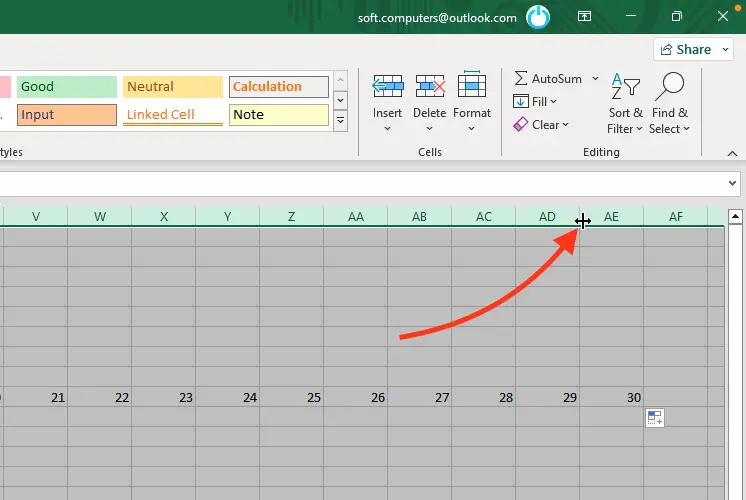Apply the Good cell style
This screenshot has height=500, width=746.
[x=65, y=87]
